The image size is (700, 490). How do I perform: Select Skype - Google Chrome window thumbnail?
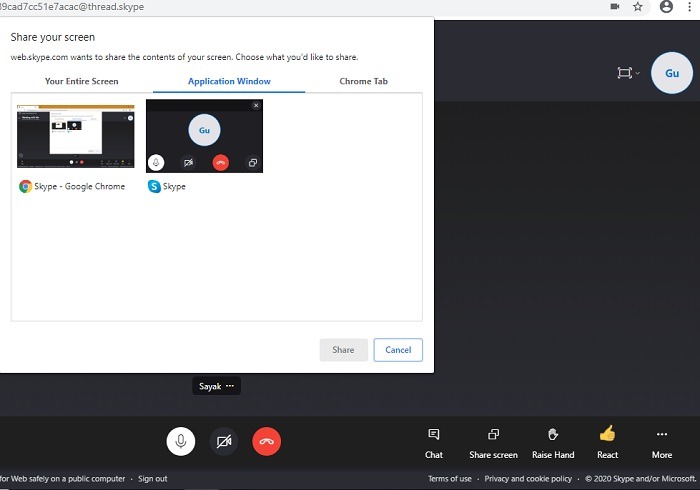tap(75, 137)
